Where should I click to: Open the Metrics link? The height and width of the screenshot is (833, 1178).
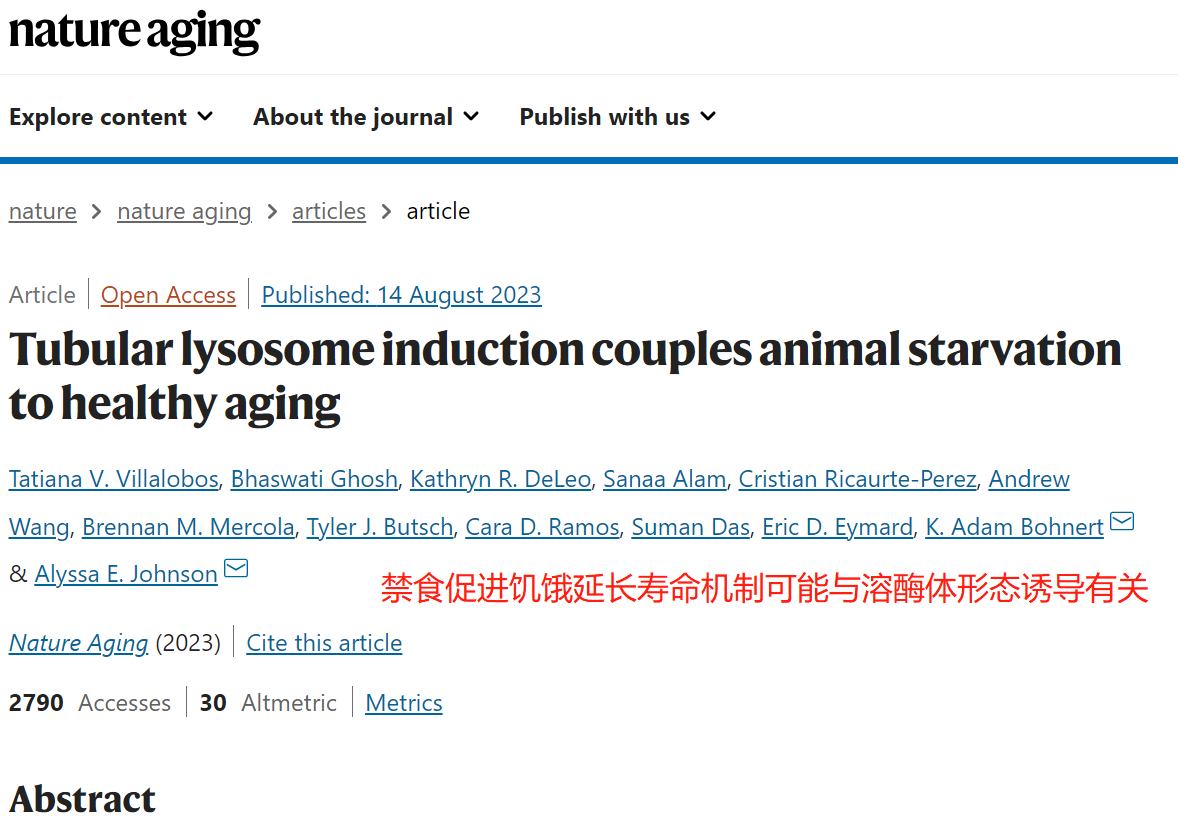[404, 703]
